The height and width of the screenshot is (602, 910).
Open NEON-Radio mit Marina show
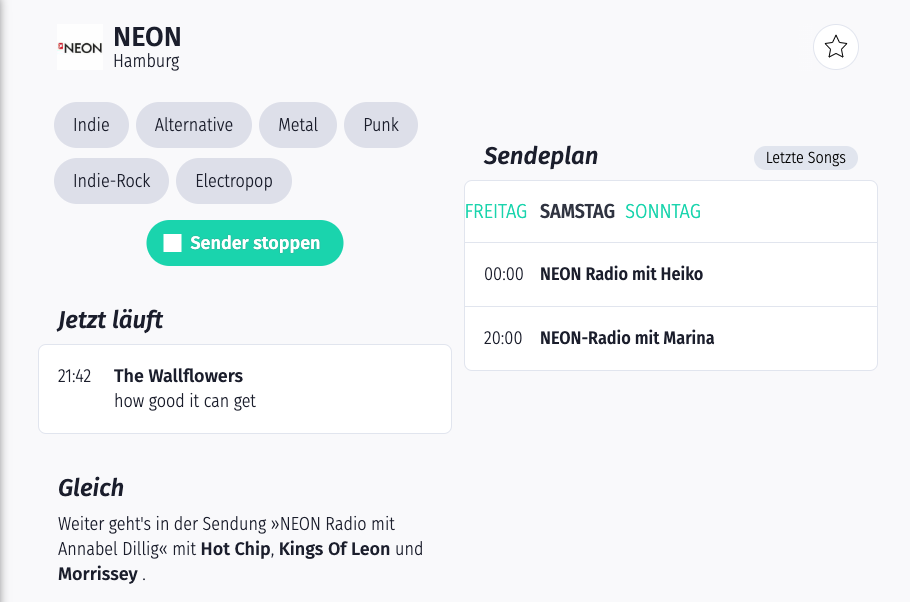click(627, 338)
